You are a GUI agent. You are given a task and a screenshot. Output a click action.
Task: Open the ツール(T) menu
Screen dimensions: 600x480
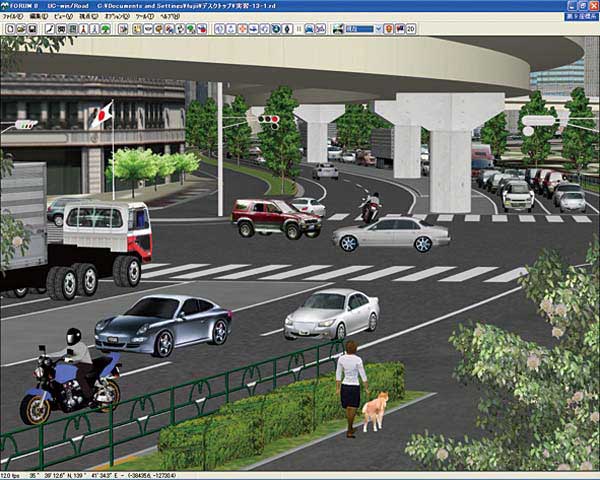point(145,16)
